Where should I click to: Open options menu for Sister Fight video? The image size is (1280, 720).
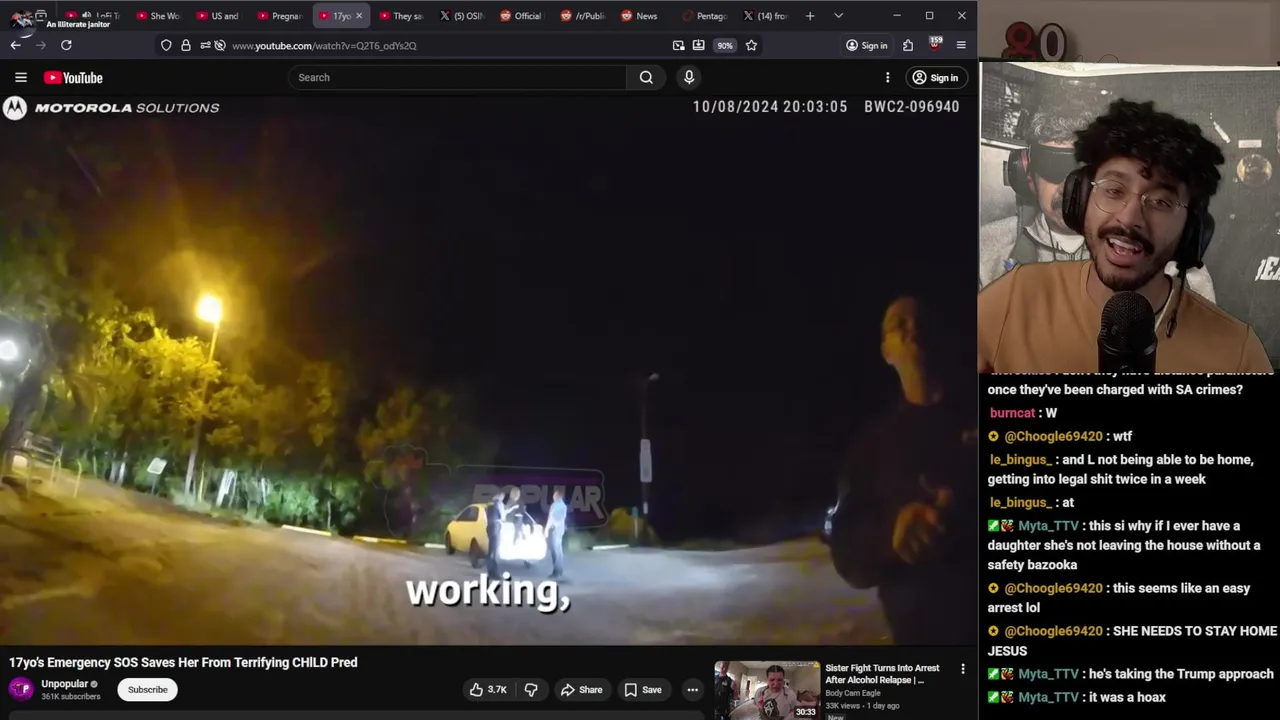click(x=963, y=669)
